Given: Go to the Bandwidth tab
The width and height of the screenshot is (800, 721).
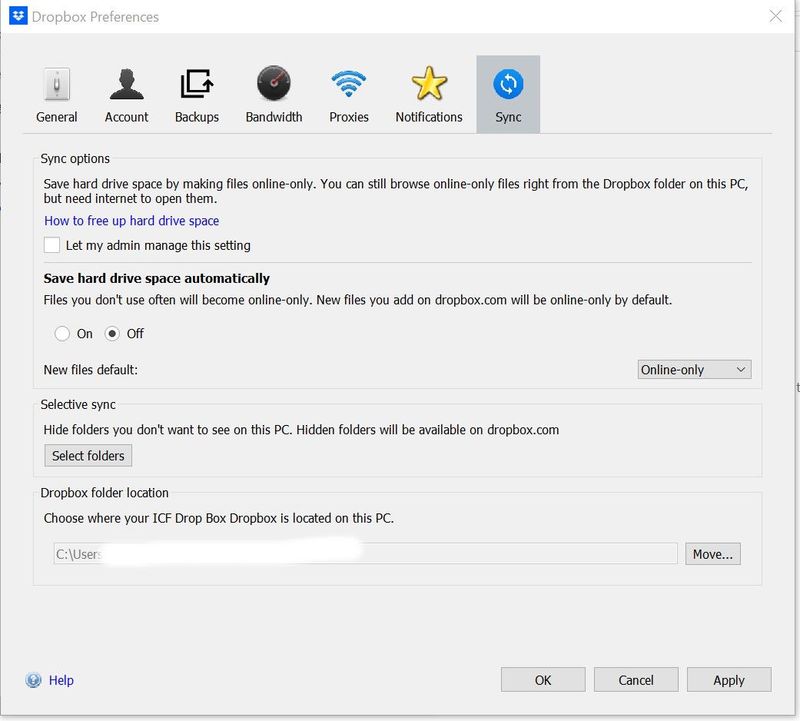Looking at the screenshot, I should pos(273,95).
